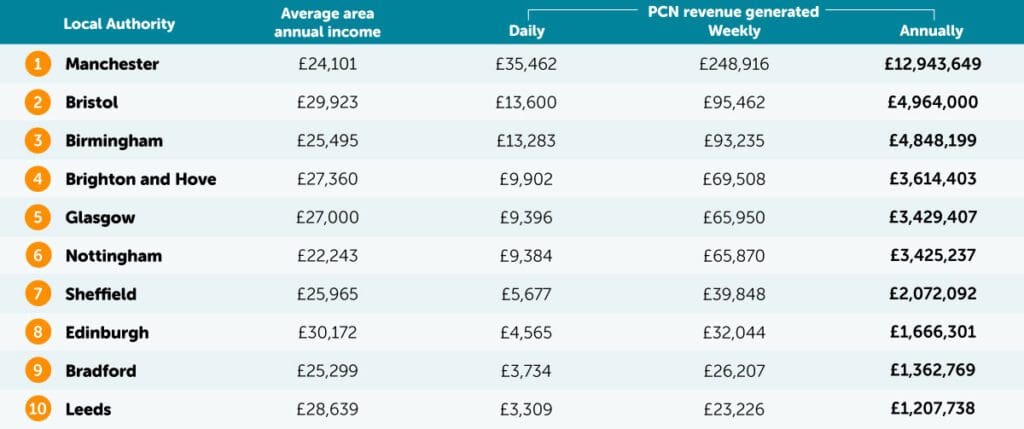Select Edinburgh's average income £30,172
Screen dimensions: 1024x429
pos(327,332)
